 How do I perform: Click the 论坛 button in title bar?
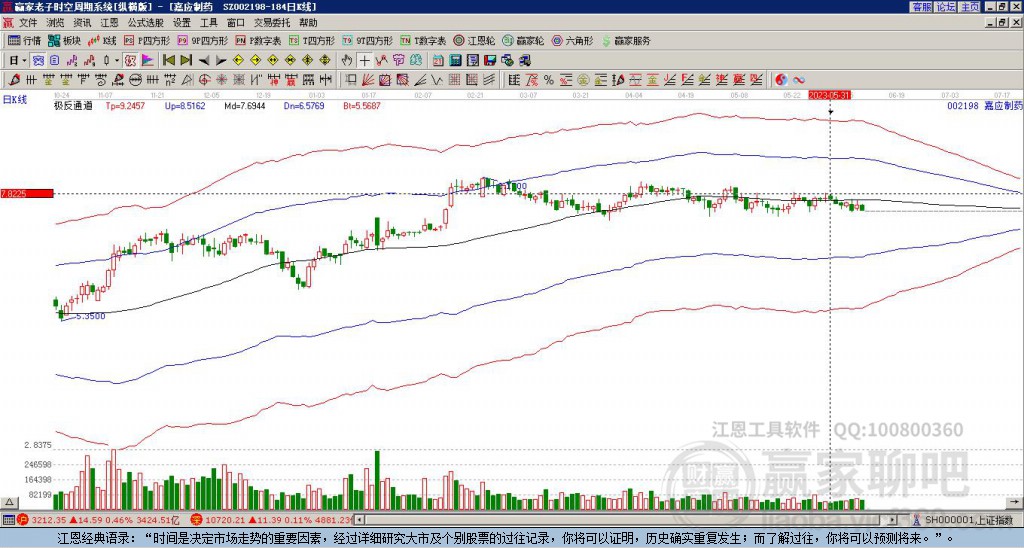(x=946, y=7)
